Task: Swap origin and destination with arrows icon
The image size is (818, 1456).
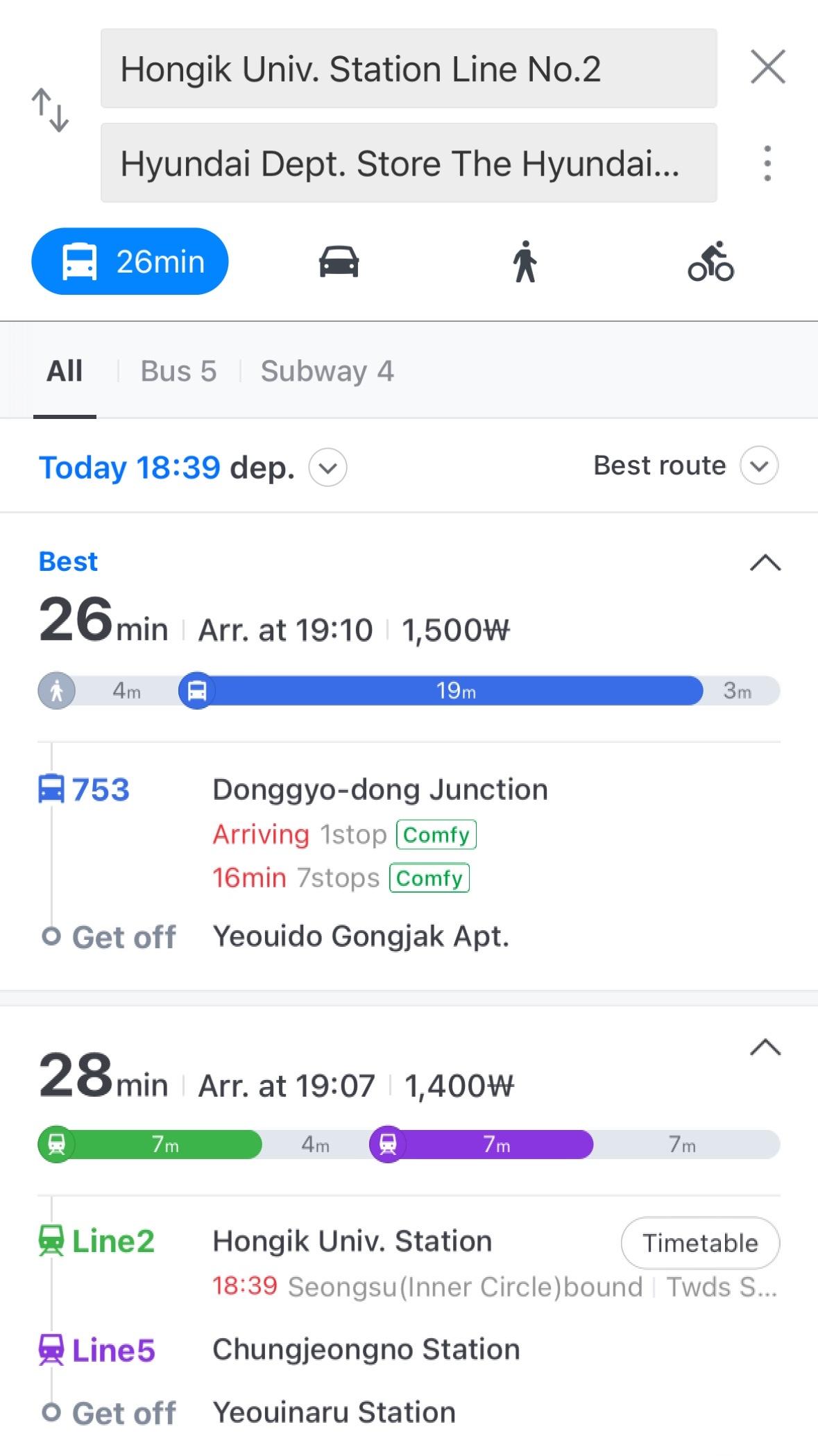Action: (50, 110)
